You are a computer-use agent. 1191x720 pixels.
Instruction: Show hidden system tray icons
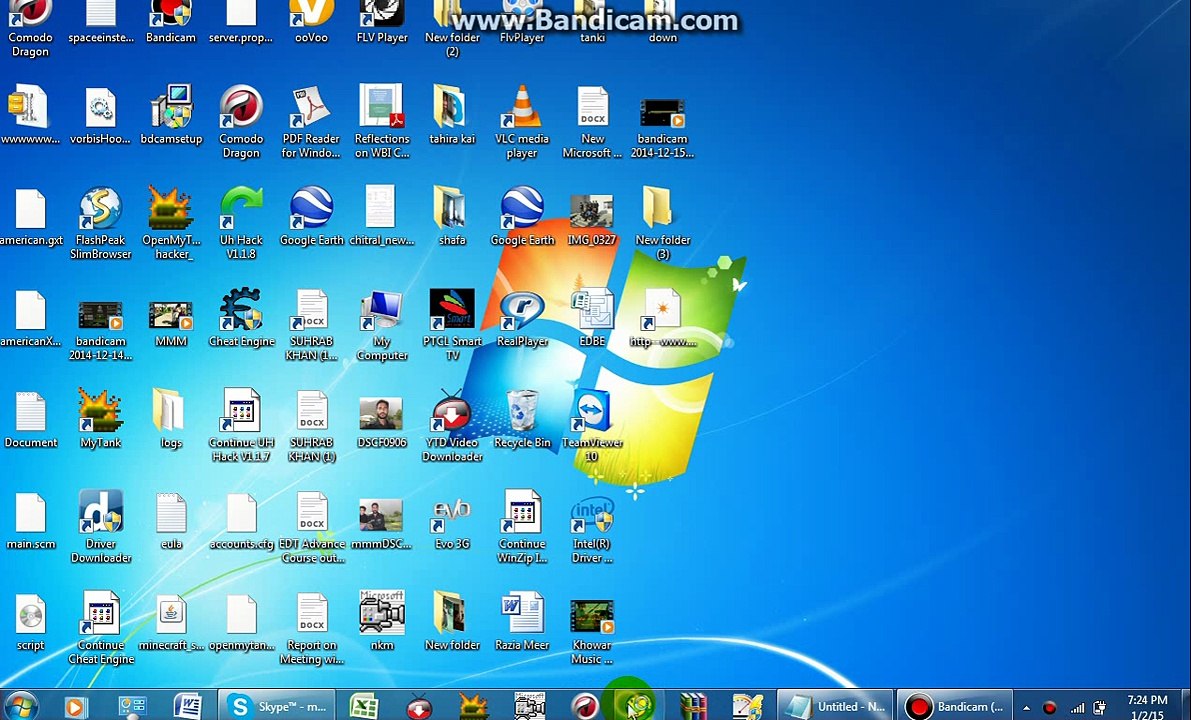1026,708
